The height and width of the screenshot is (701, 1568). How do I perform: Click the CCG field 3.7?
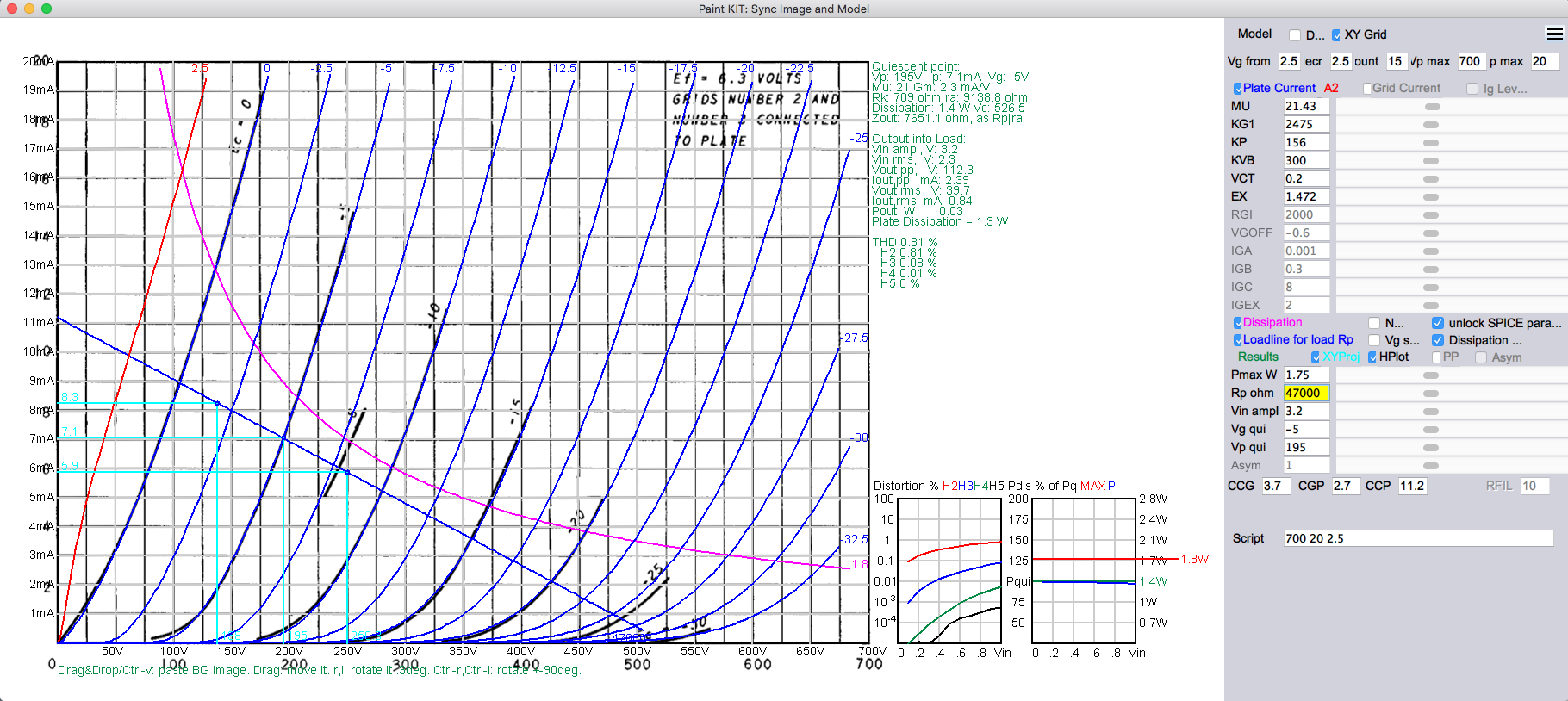[x=1277, y=486]
